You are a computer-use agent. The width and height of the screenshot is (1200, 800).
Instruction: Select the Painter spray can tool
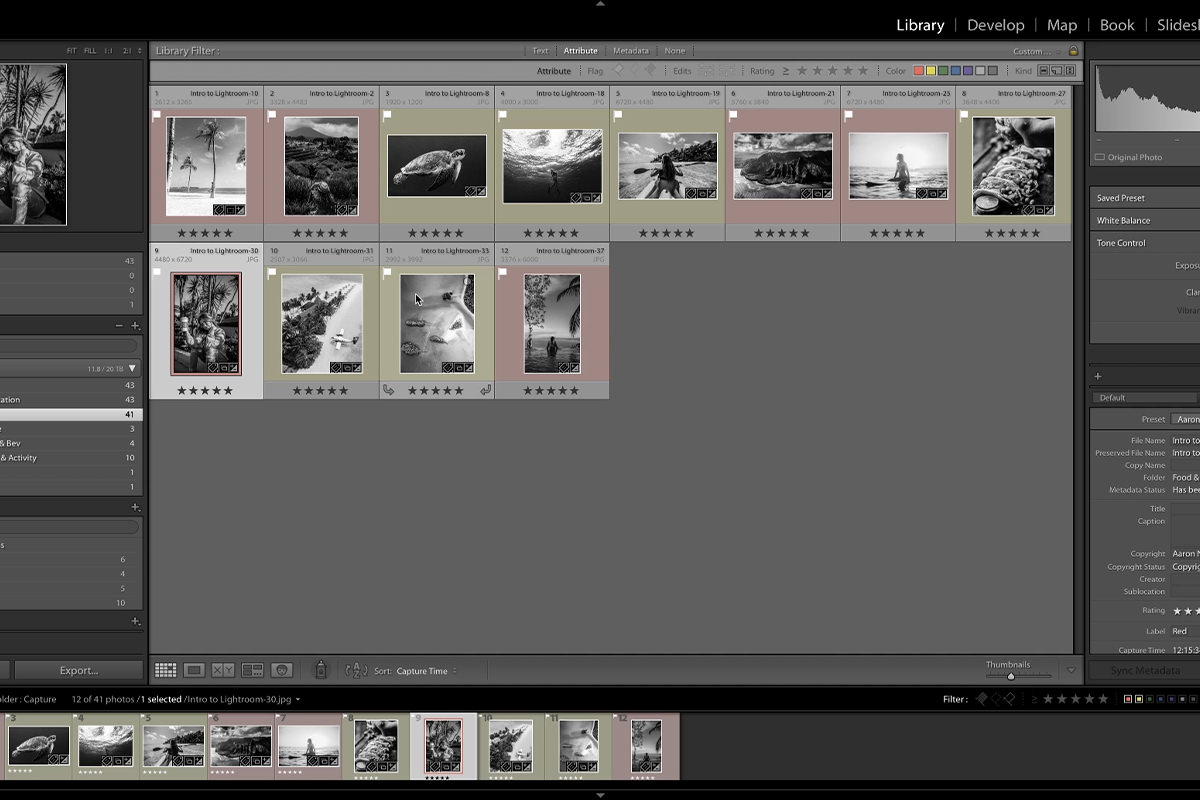(x=321, y=670)
